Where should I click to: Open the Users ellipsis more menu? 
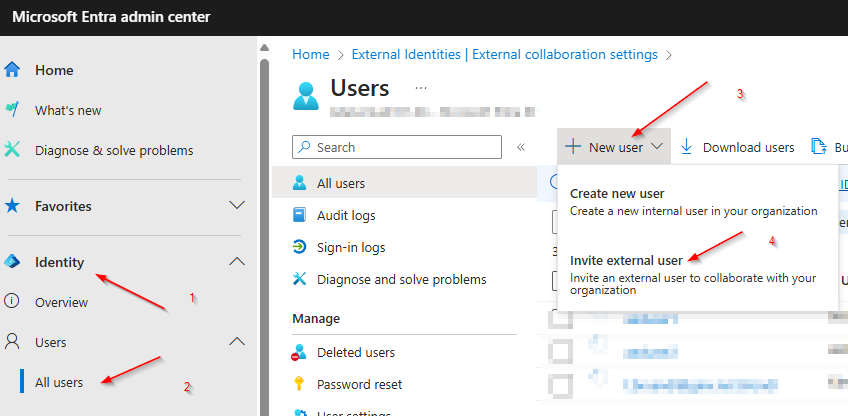coord(421,88)
